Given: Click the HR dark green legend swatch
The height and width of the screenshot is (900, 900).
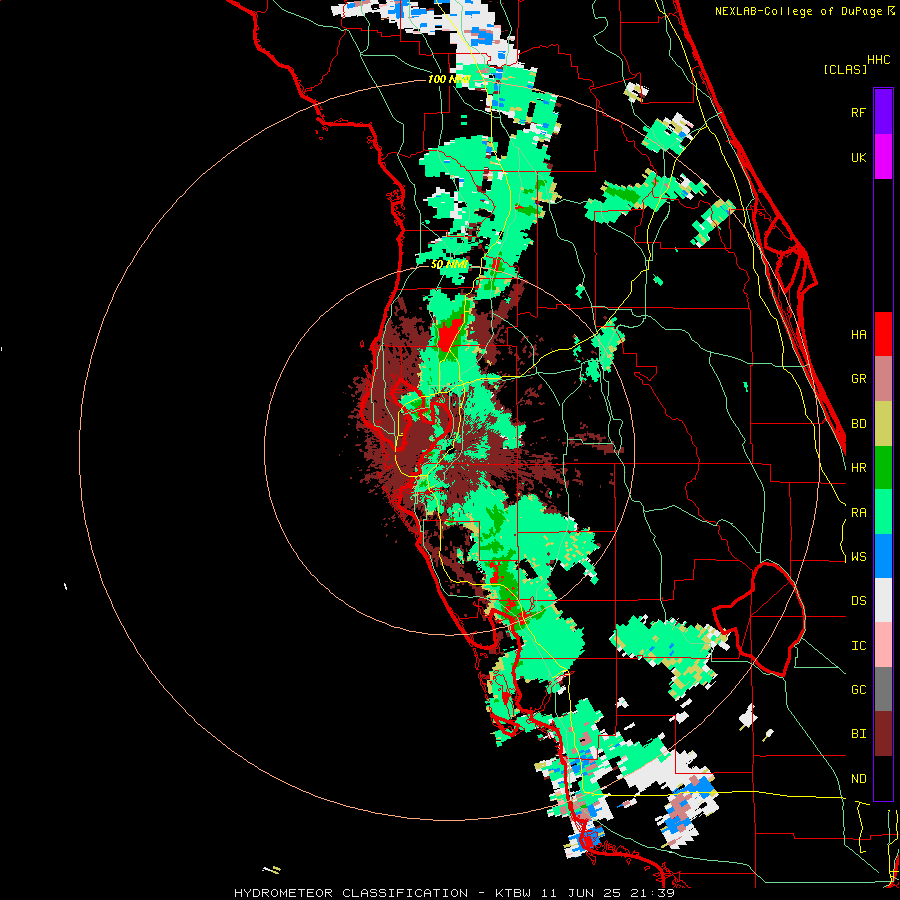Looking at the screenshot, I should (883, 468).
